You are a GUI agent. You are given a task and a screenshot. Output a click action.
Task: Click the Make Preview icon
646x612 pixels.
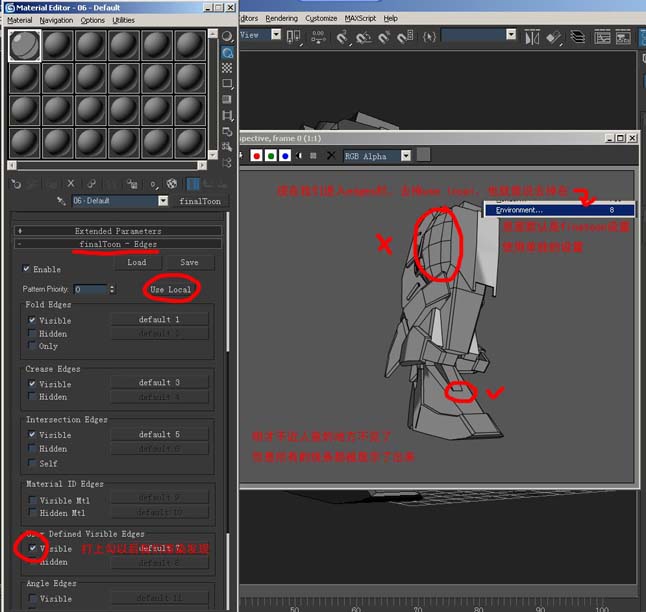(x=227, y=115)
